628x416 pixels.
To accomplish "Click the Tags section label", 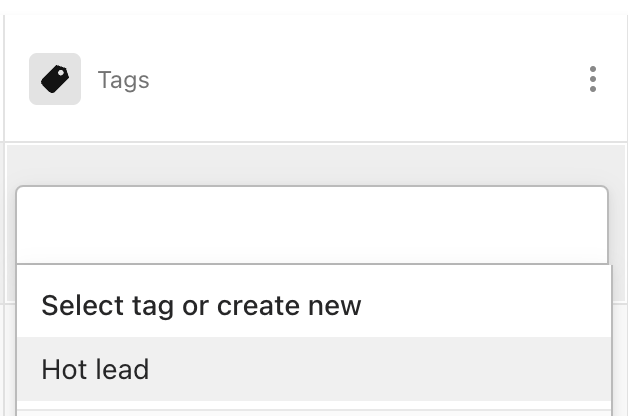I will click(x=123, y=80).
